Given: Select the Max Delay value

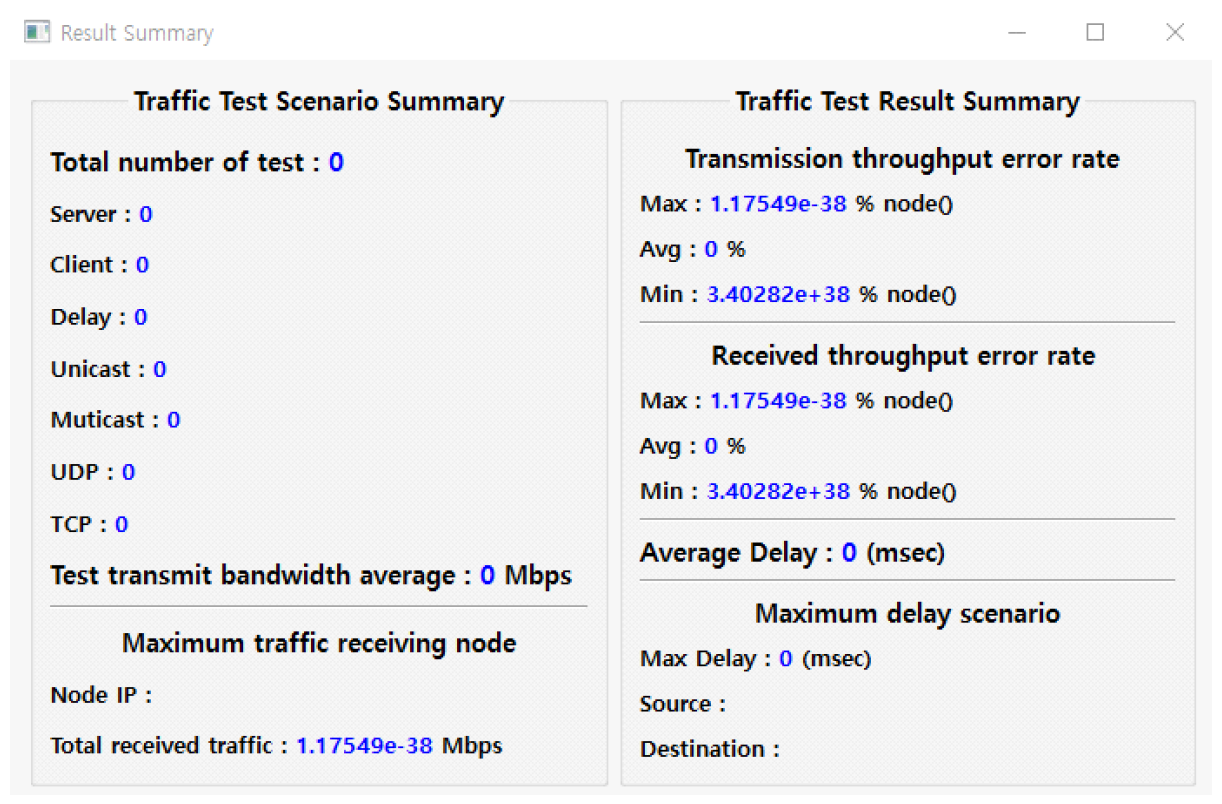Looking at the screenshot, I should tap(786, 659).
